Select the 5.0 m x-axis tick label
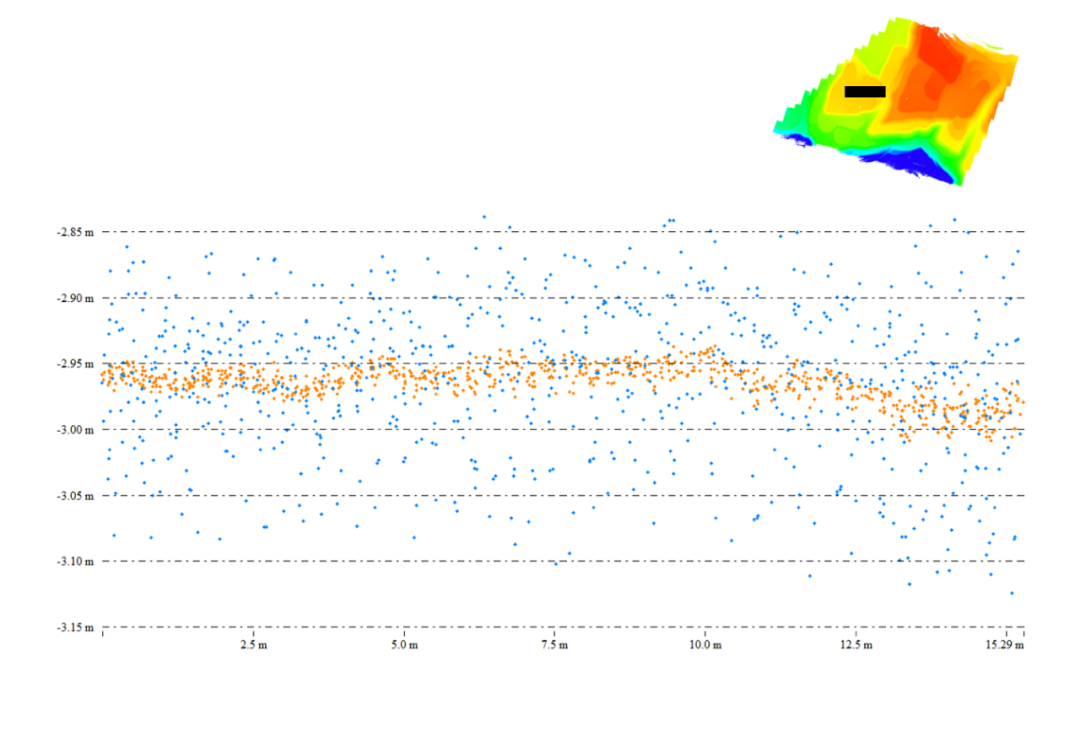1080x743 pixels. click(x=404, y=646)
